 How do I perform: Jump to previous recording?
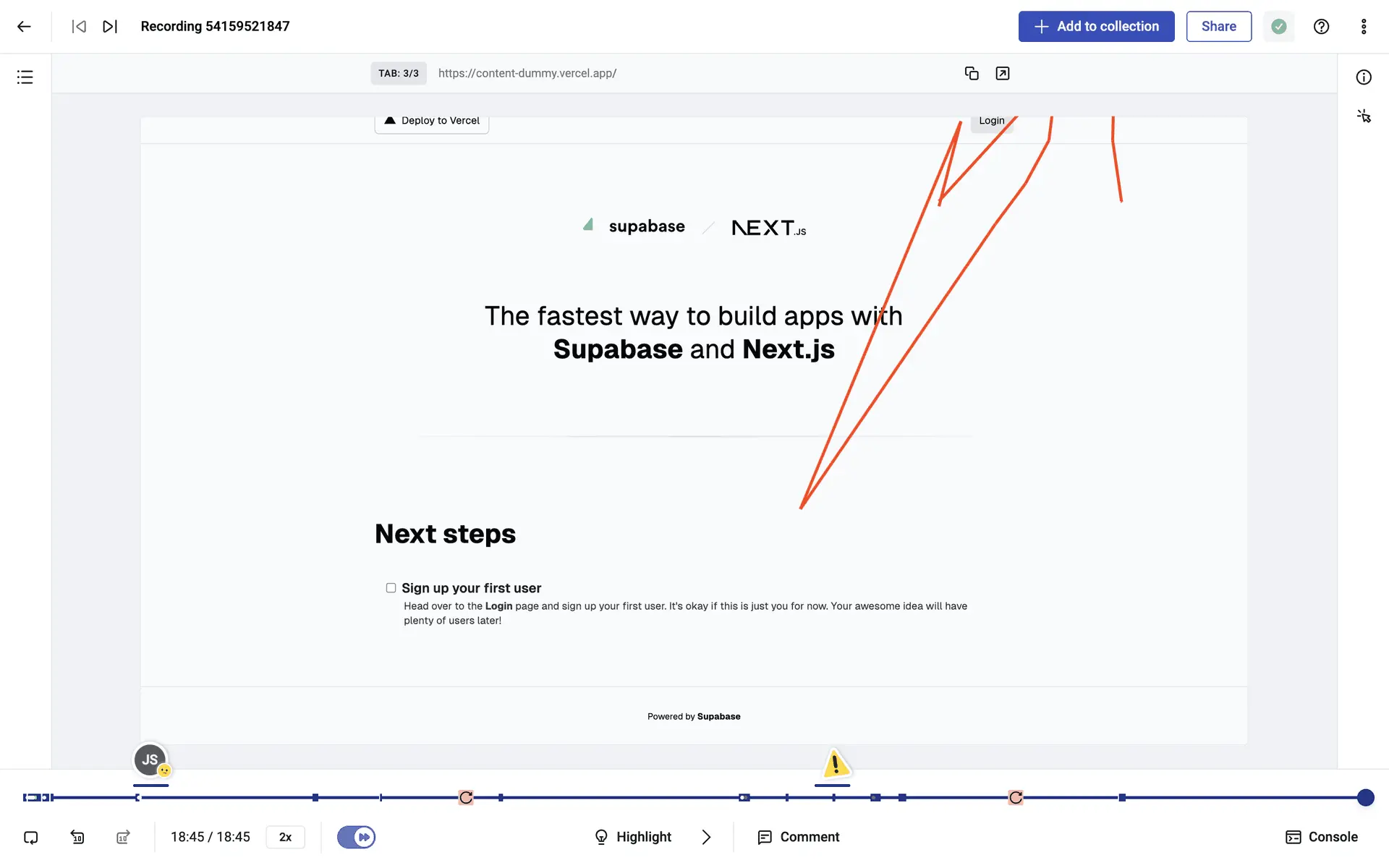pyautogui.click(x=79, y=27)
